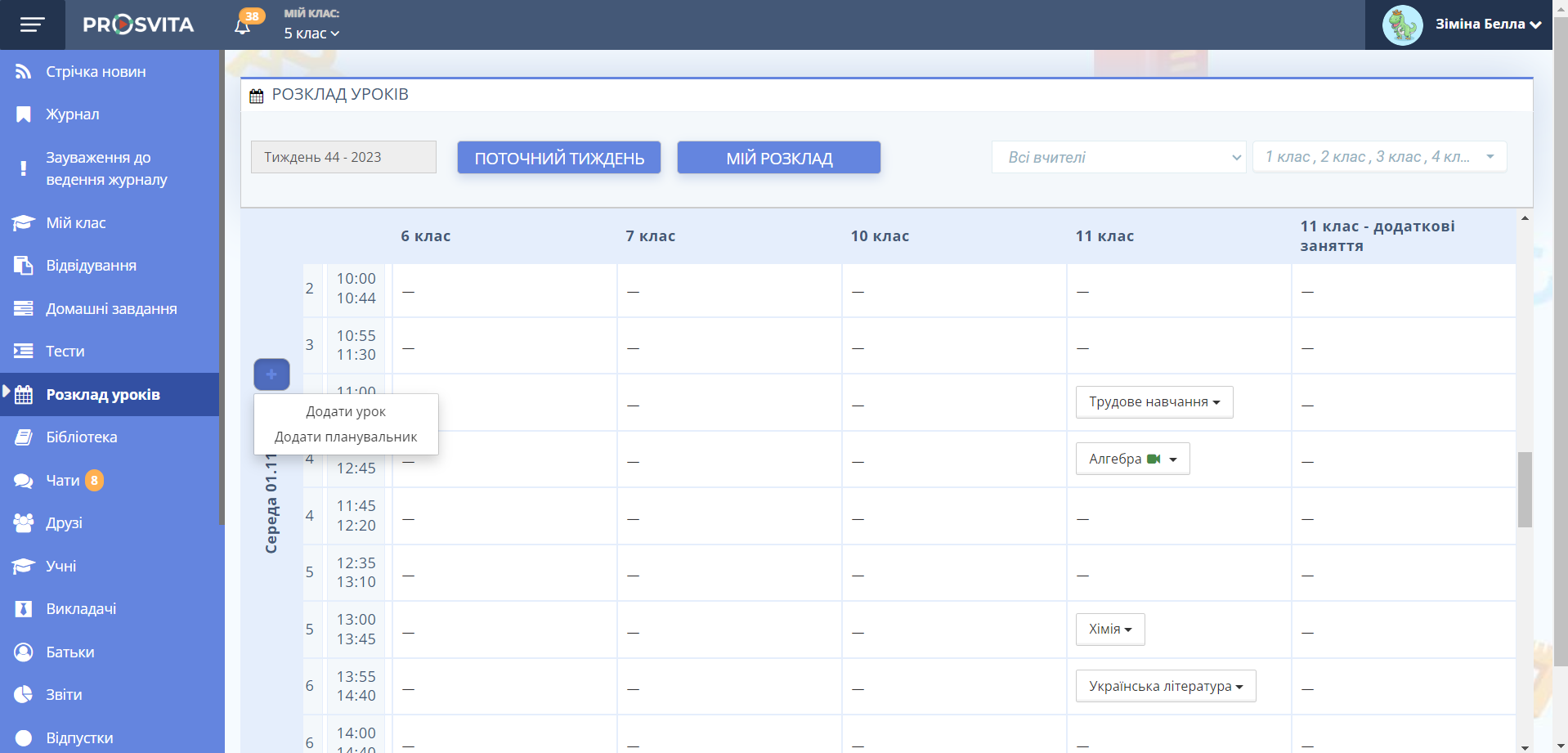Screen dimensions: 1568x753
Task: Open Чати from the sidebar
Action: click(63, 481)
